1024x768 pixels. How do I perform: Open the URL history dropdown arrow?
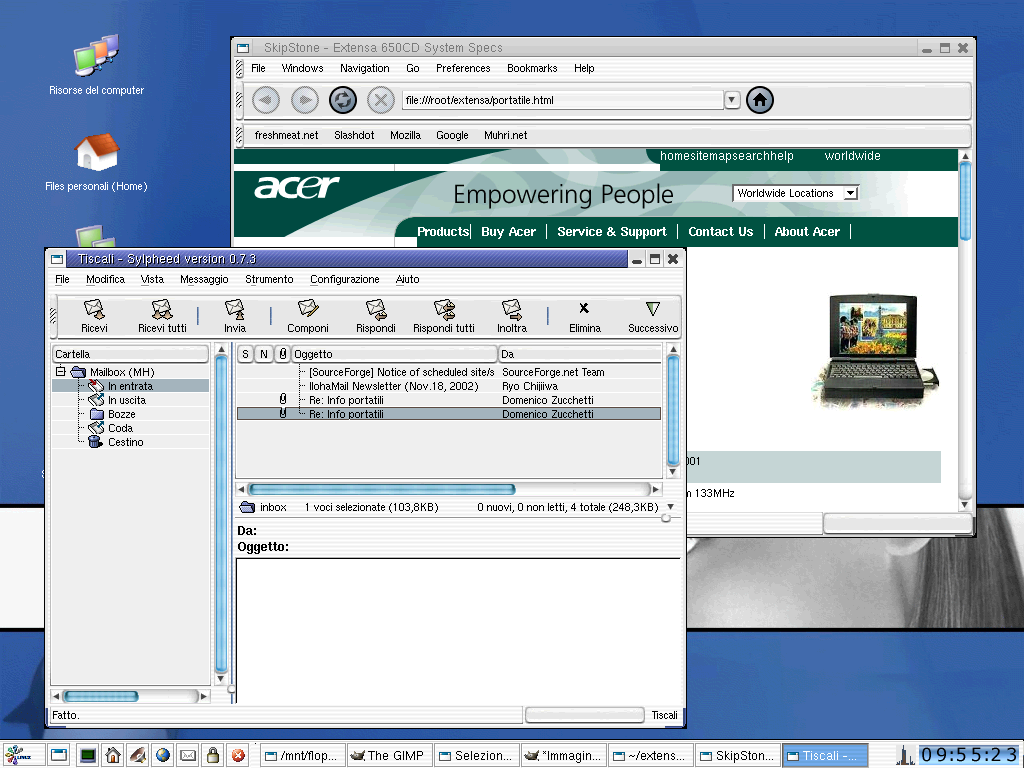click(732, 100)
